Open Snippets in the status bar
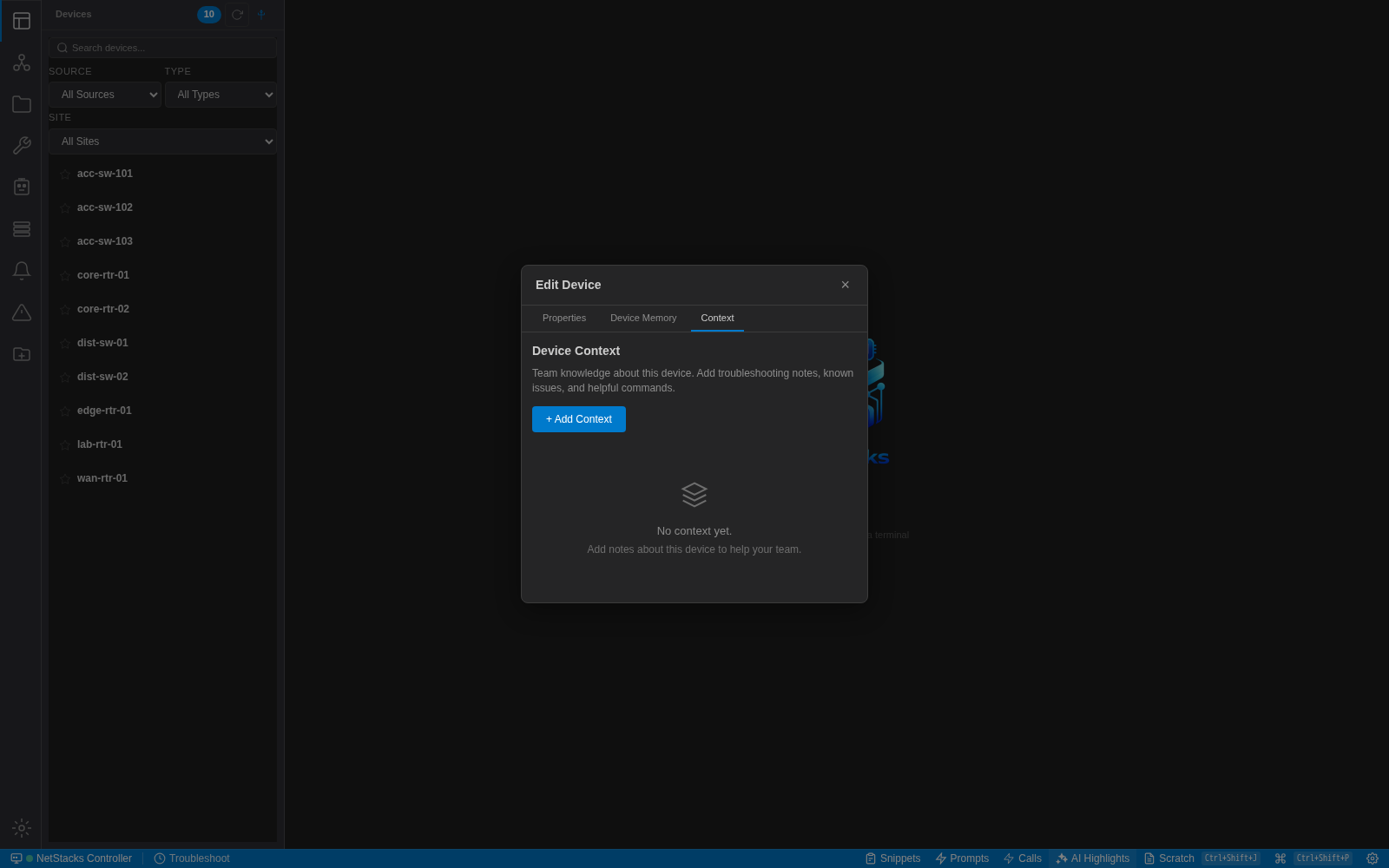Screen dimensions: 1389x868 coord(892,858)
